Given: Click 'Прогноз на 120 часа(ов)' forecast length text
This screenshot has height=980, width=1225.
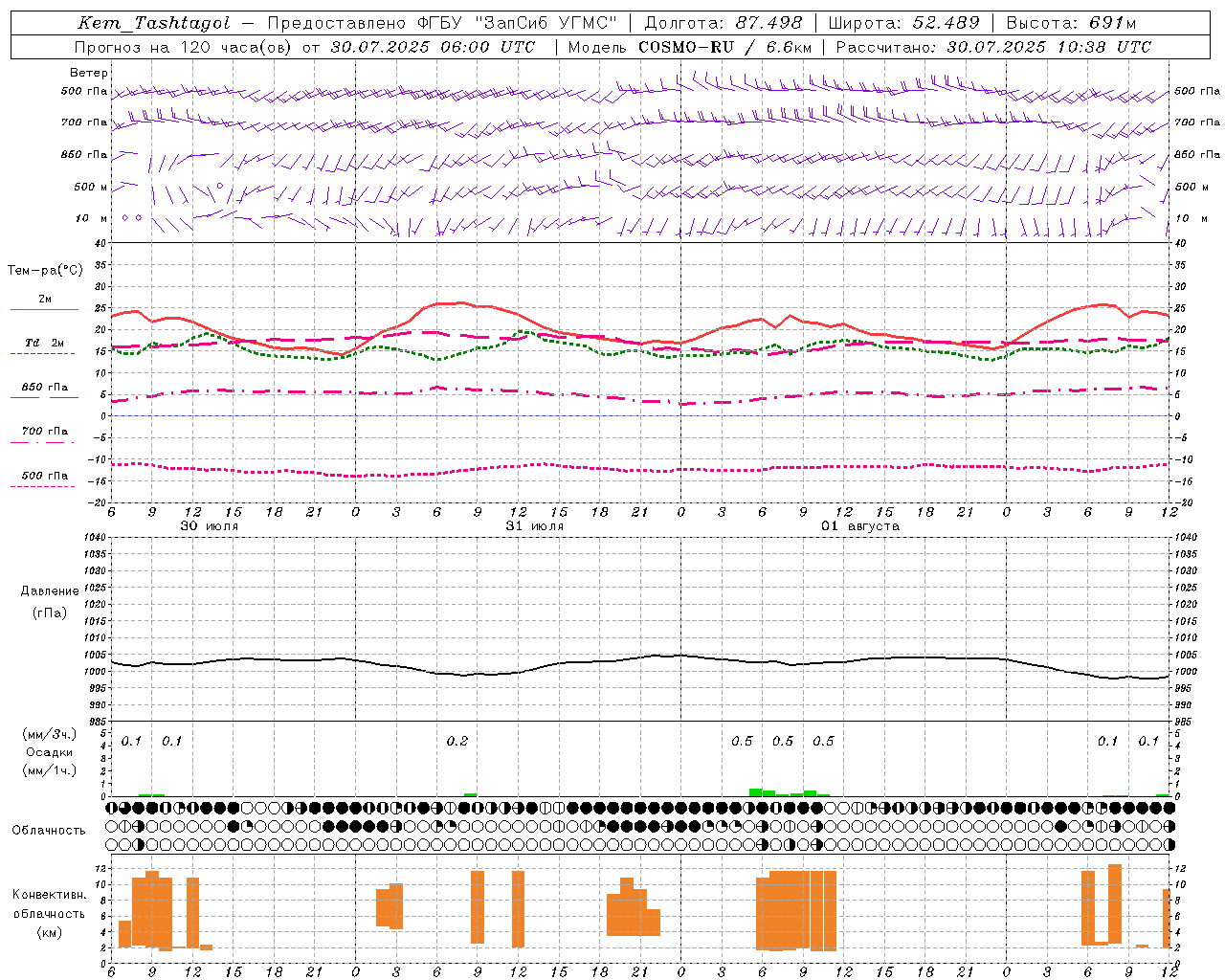Looking at the screenshot, I should [184, 47].
